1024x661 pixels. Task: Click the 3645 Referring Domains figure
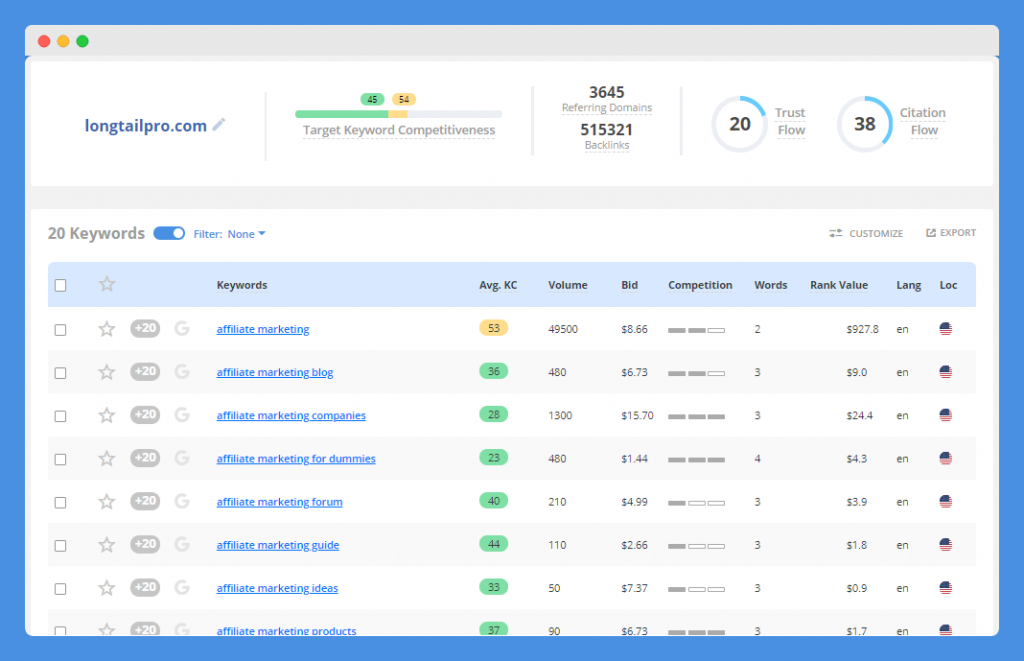coord(607,92)
